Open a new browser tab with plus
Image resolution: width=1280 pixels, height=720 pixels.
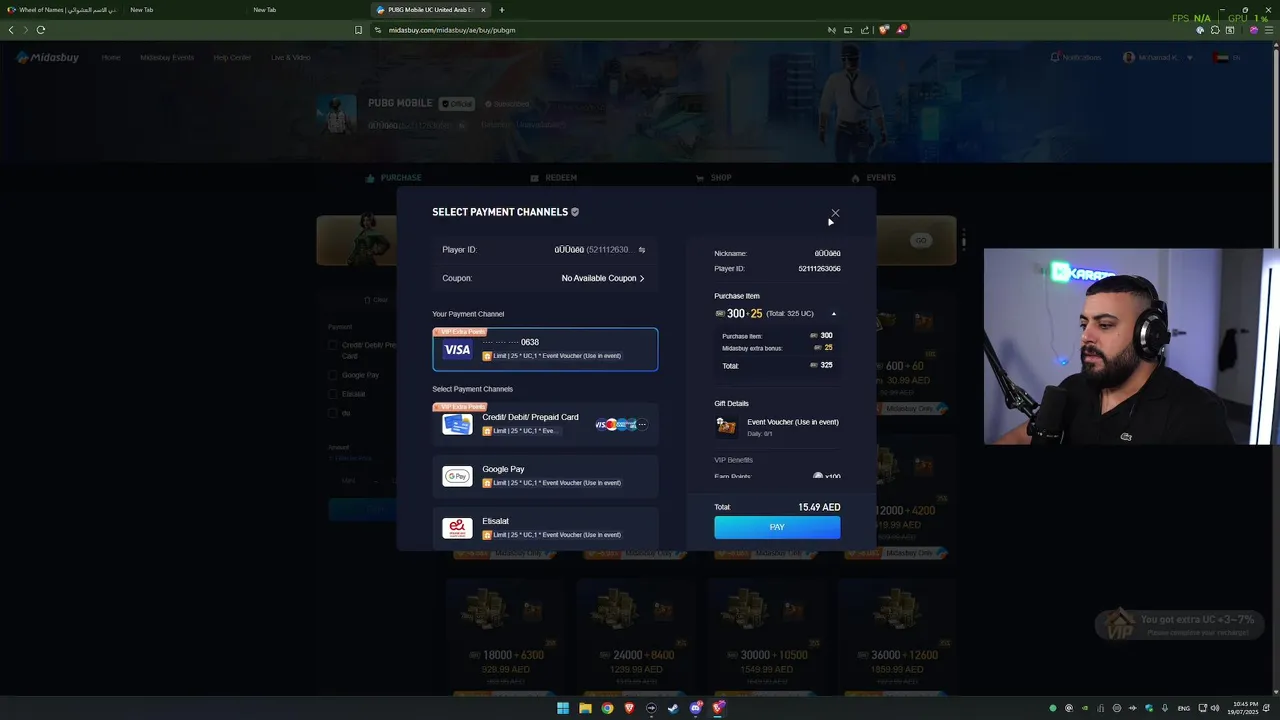tap(502, 10)
